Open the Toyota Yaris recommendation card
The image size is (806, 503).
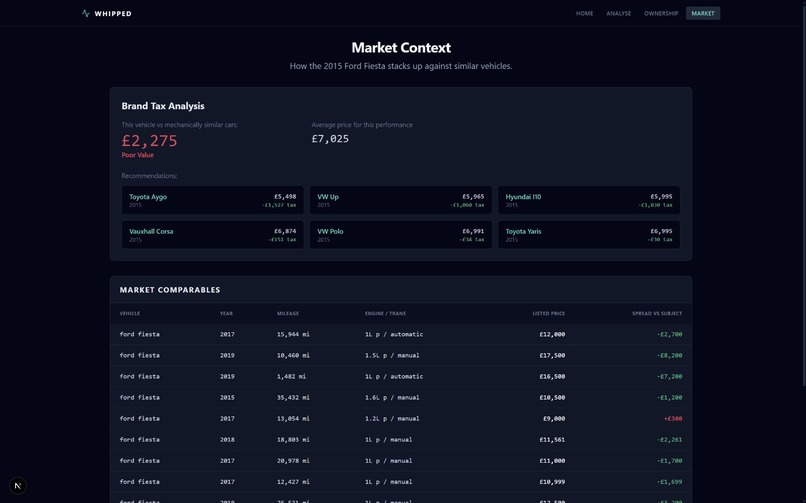click(589, 235)
